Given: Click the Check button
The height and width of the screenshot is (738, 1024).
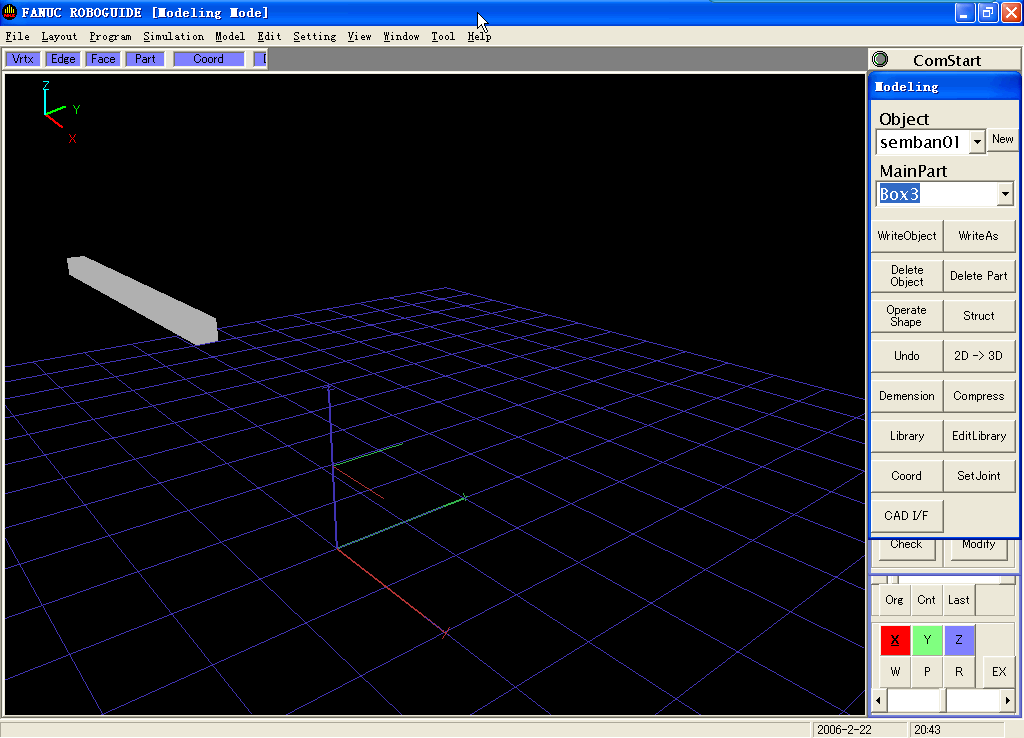Looking at the screenshot, I should pos(906,549).
